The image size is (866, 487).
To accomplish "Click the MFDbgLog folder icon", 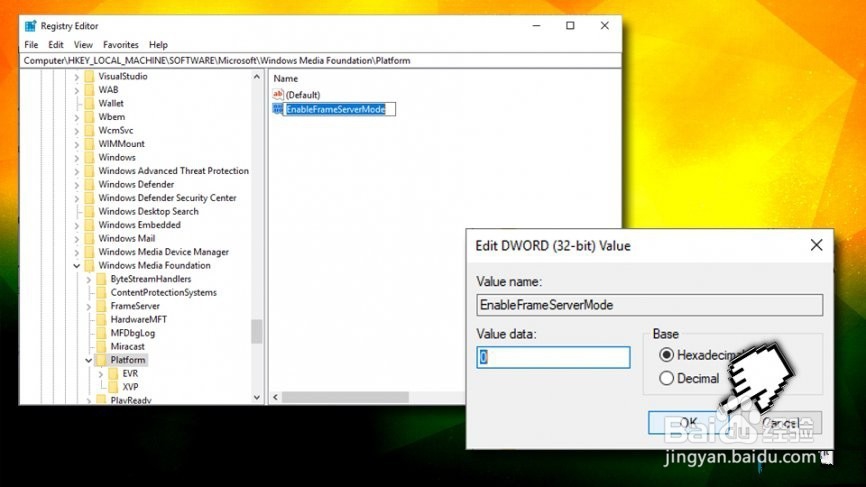I will (102, 333).
